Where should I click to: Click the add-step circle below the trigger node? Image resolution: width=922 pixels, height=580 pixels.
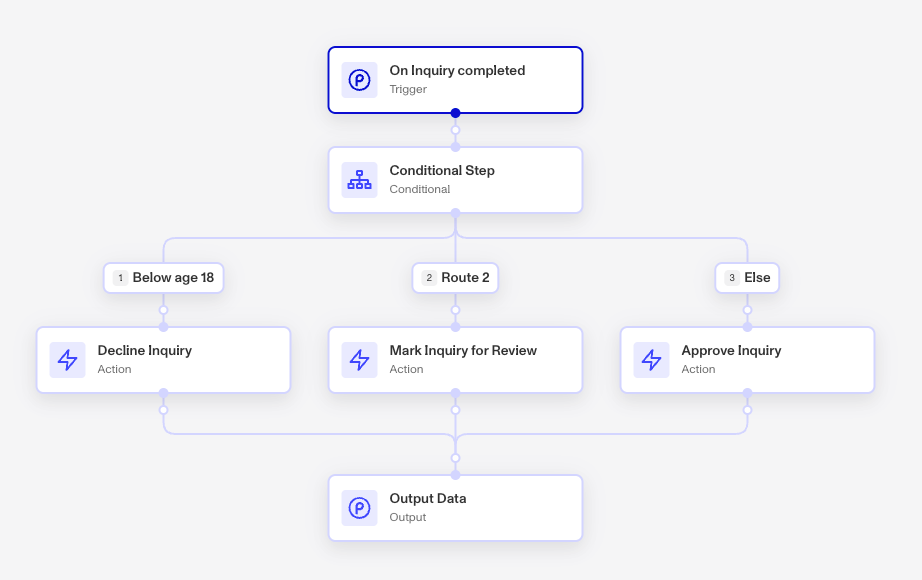455,130
